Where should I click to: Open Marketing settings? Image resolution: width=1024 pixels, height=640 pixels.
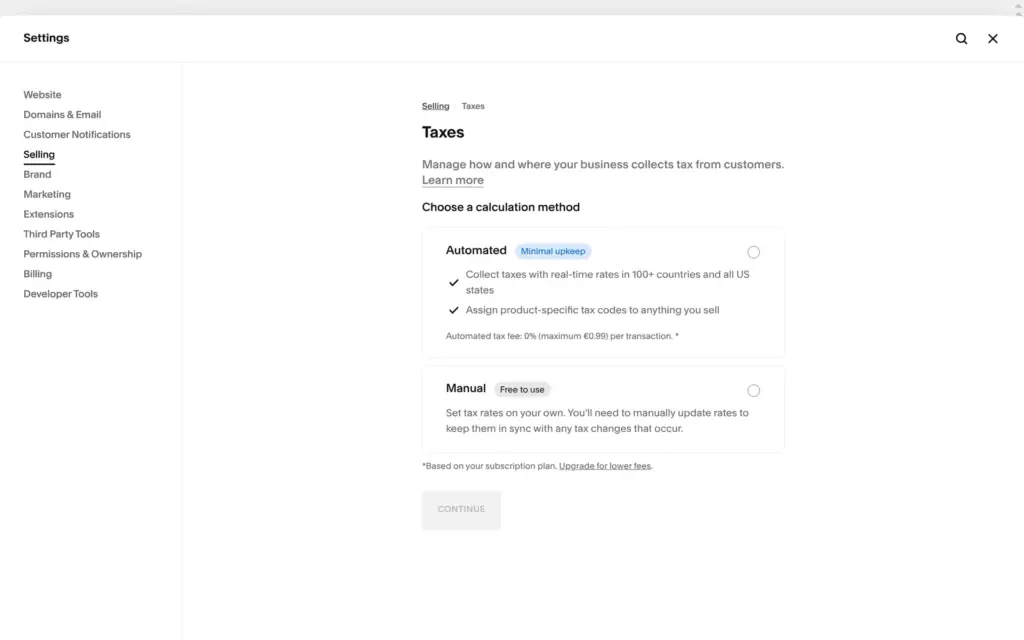click(47, 194)
